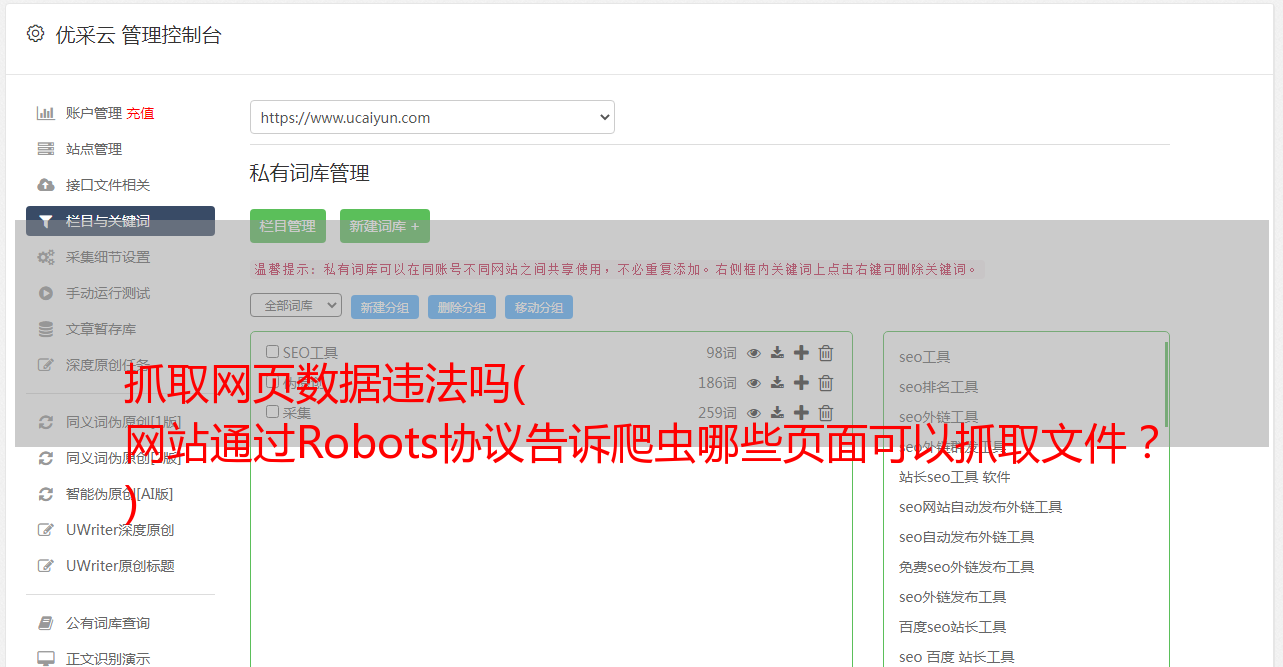Tick the 采集 checkbox
The image size is (1283, 667).
272,412
